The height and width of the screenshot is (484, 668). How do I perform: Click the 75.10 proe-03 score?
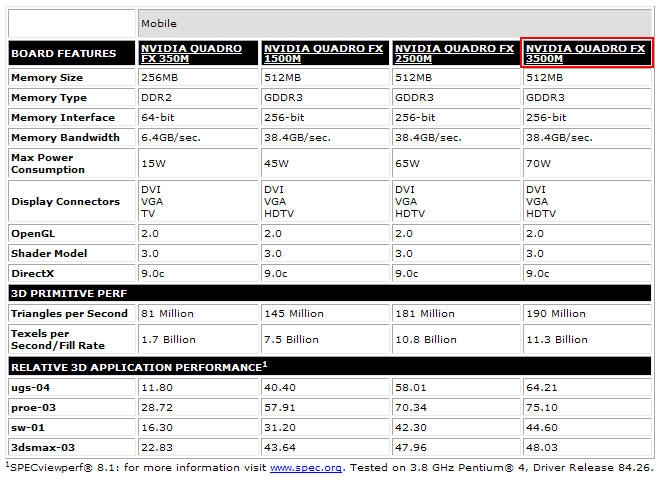pyautogui.click(x=541, y=408)
